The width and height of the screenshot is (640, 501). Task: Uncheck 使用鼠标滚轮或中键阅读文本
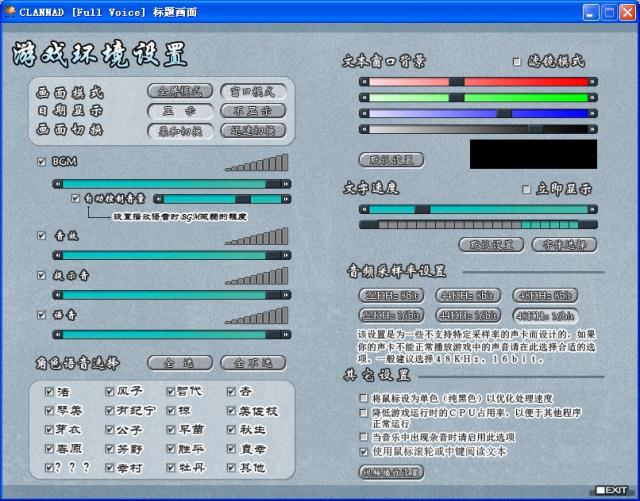[363, 452]
